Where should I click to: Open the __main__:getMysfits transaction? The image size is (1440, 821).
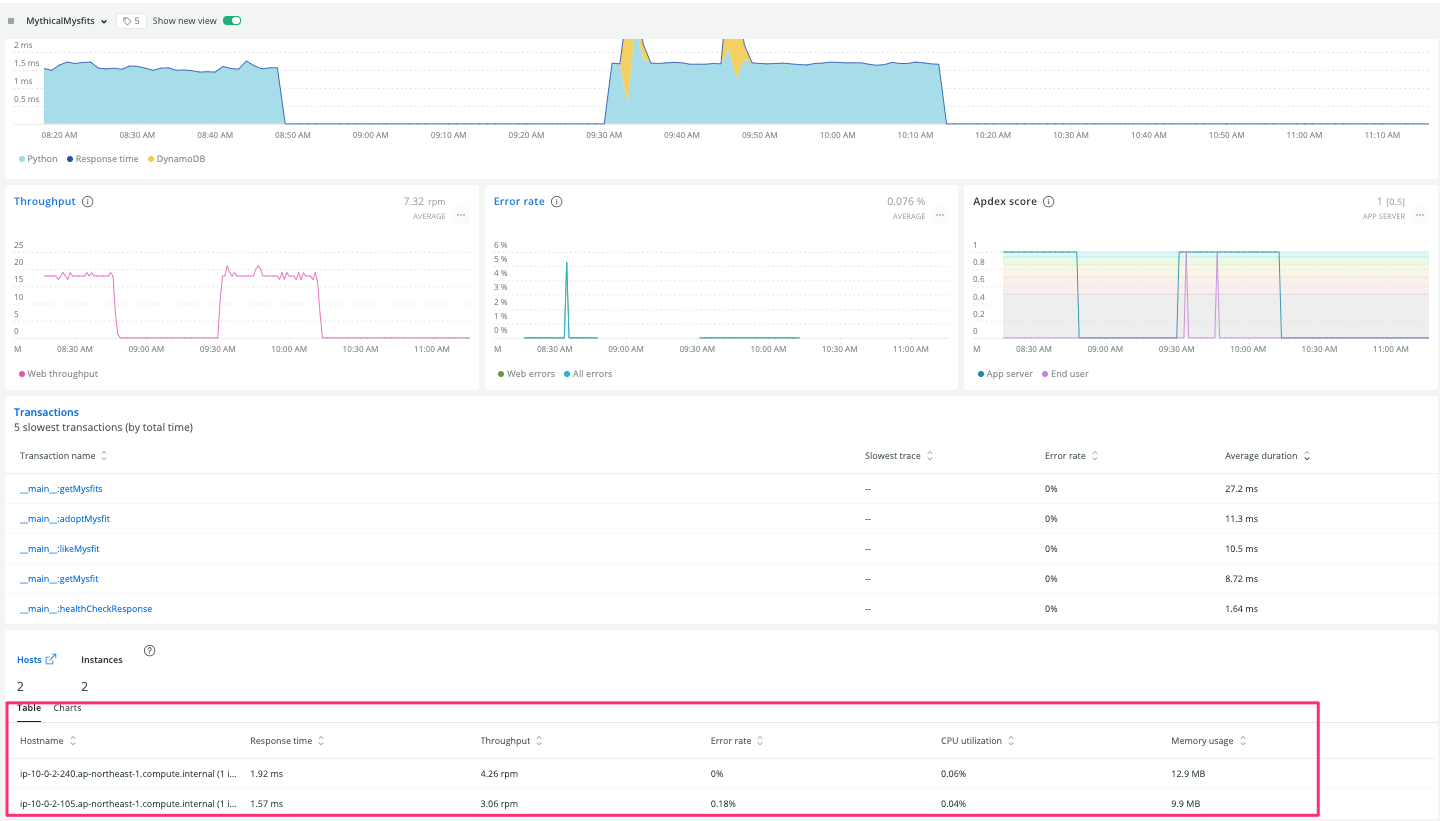tap(61, 488)
